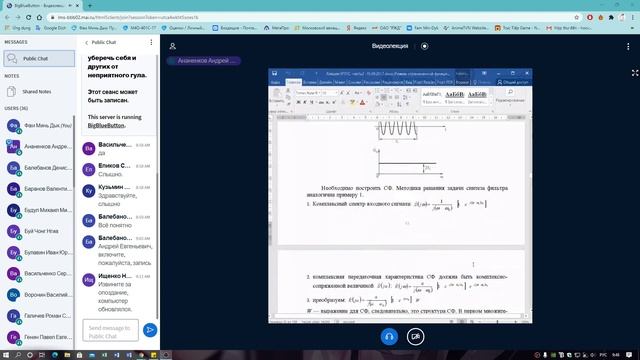Click the Paste icon in Word ribbon
Viewport: 640px width, 360px height.
(x=277, y=94)
